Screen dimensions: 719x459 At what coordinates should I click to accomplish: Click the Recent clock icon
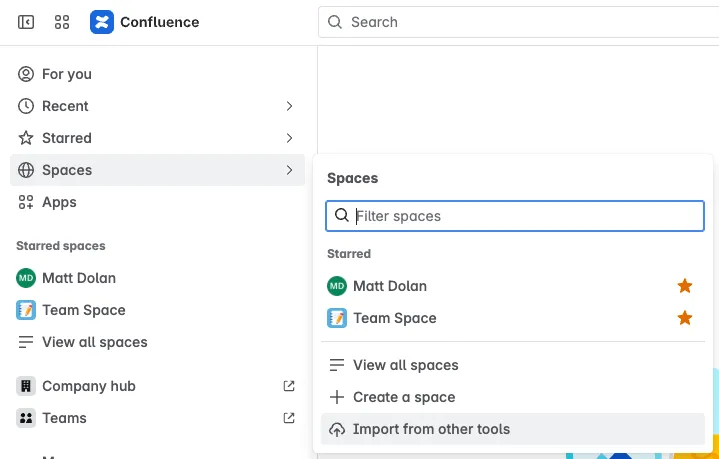[26, 106]
